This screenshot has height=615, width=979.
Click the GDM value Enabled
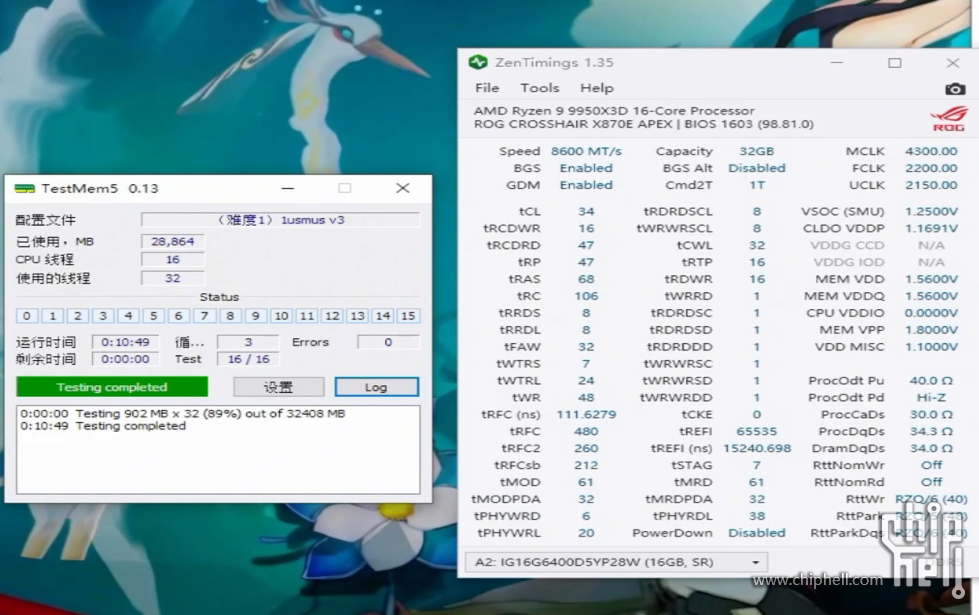point(586,185)
